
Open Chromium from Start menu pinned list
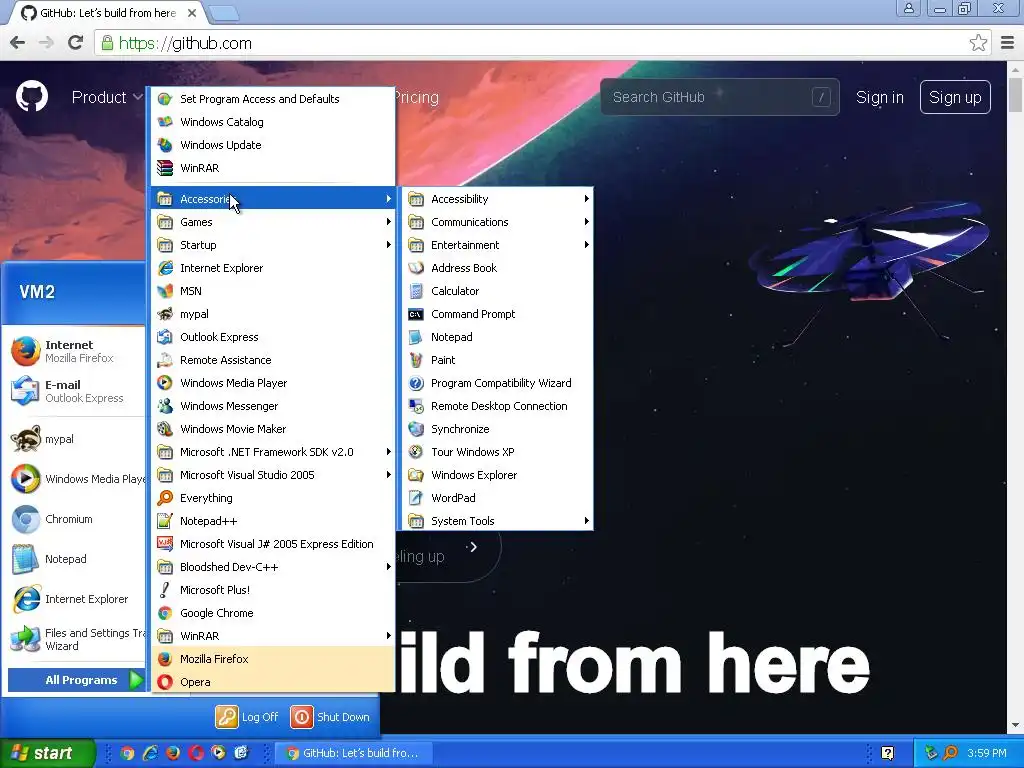click(76, 519)
